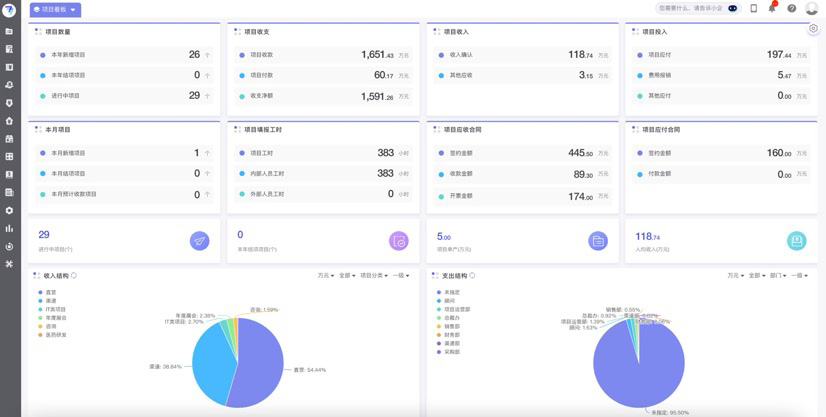
Task: Open dashboard settings gear at top right
Action: pos(813,29)
